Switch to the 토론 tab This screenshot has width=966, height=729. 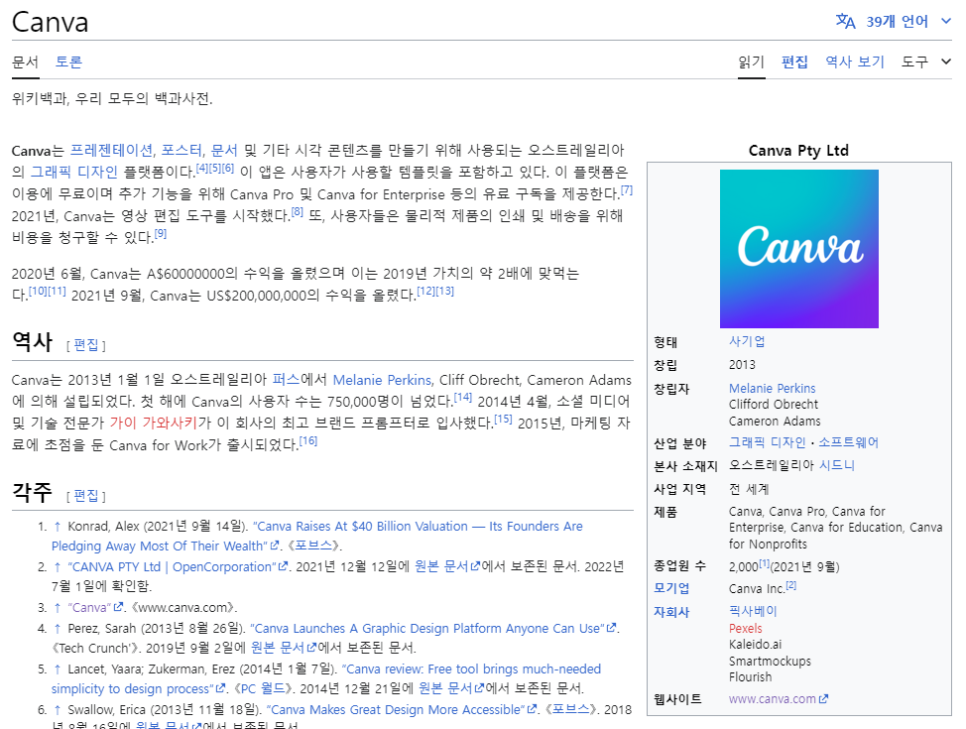click(x=68, y=62)
